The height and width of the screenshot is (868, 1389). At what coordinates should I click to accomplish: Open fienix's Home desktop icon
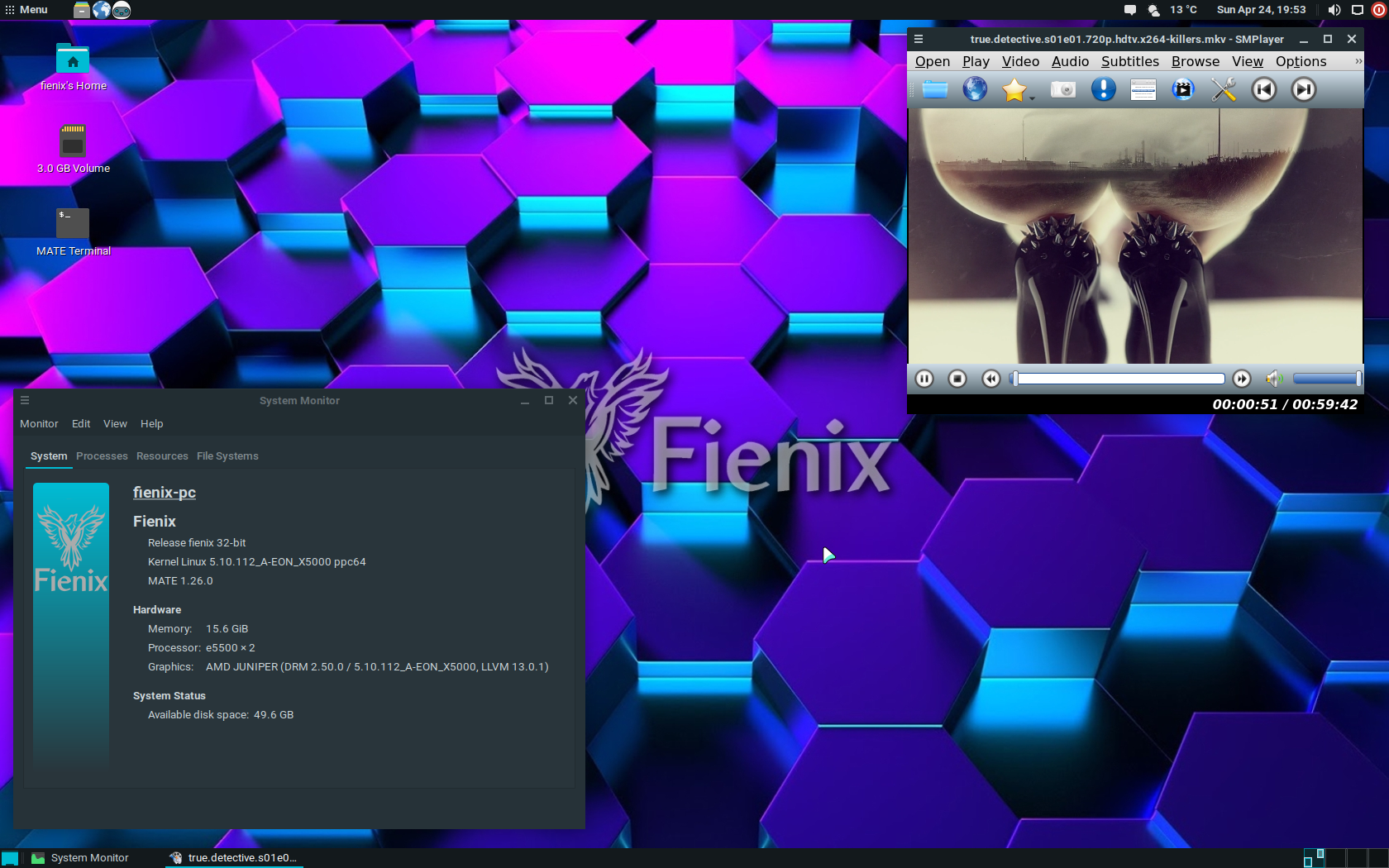click(73, 66)
